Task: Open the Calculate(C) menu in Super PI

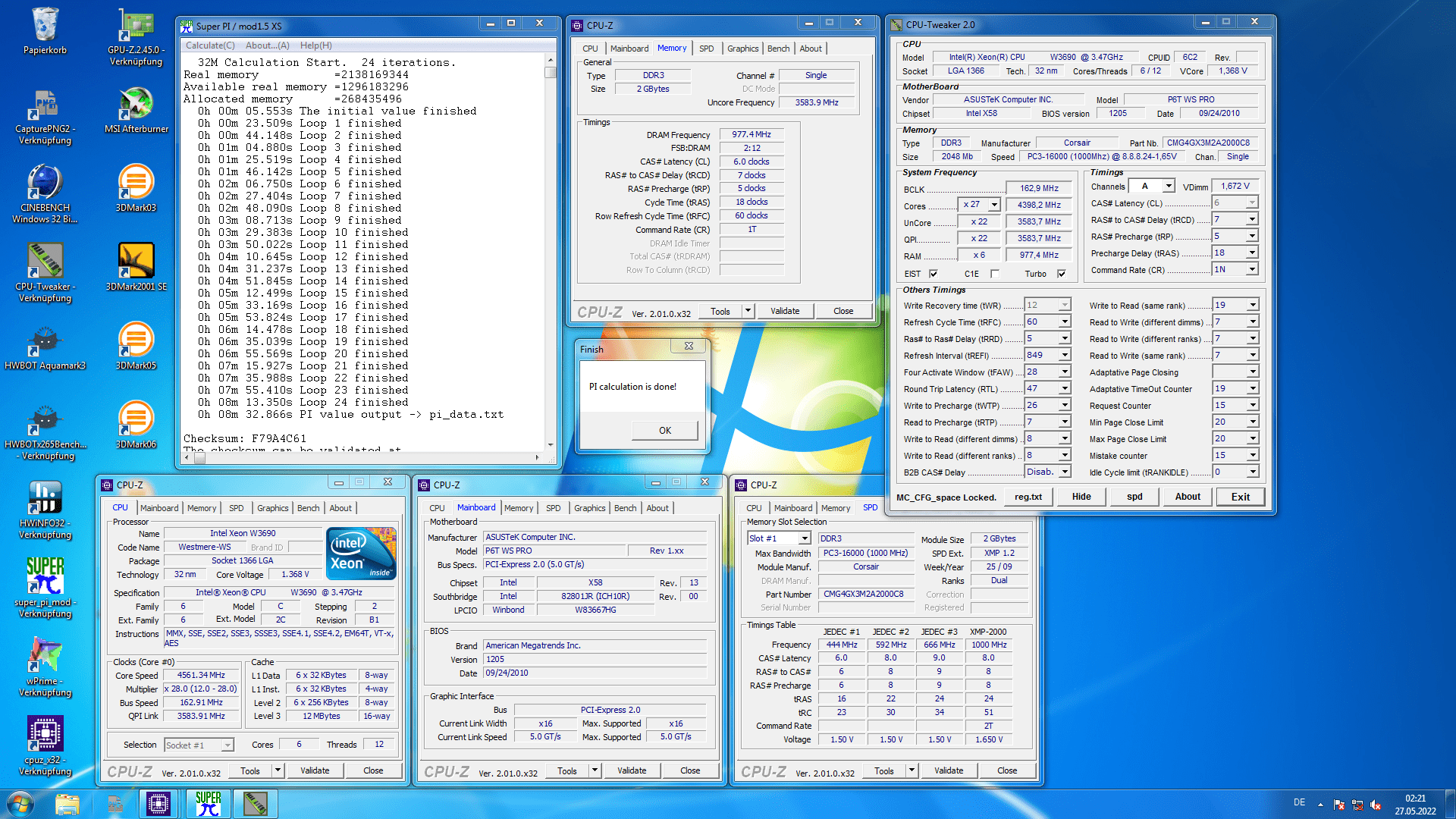Action: click(x=210, y=45)
